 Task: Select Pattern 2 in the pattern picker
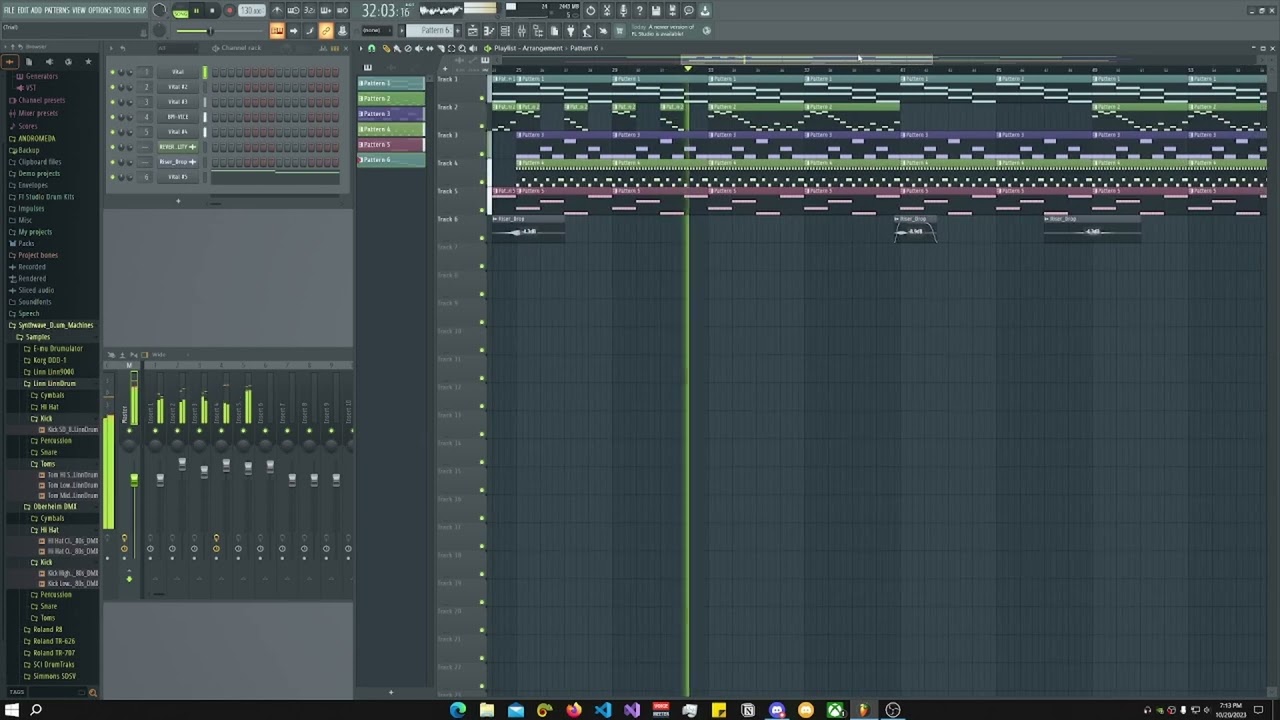[391, 98]
